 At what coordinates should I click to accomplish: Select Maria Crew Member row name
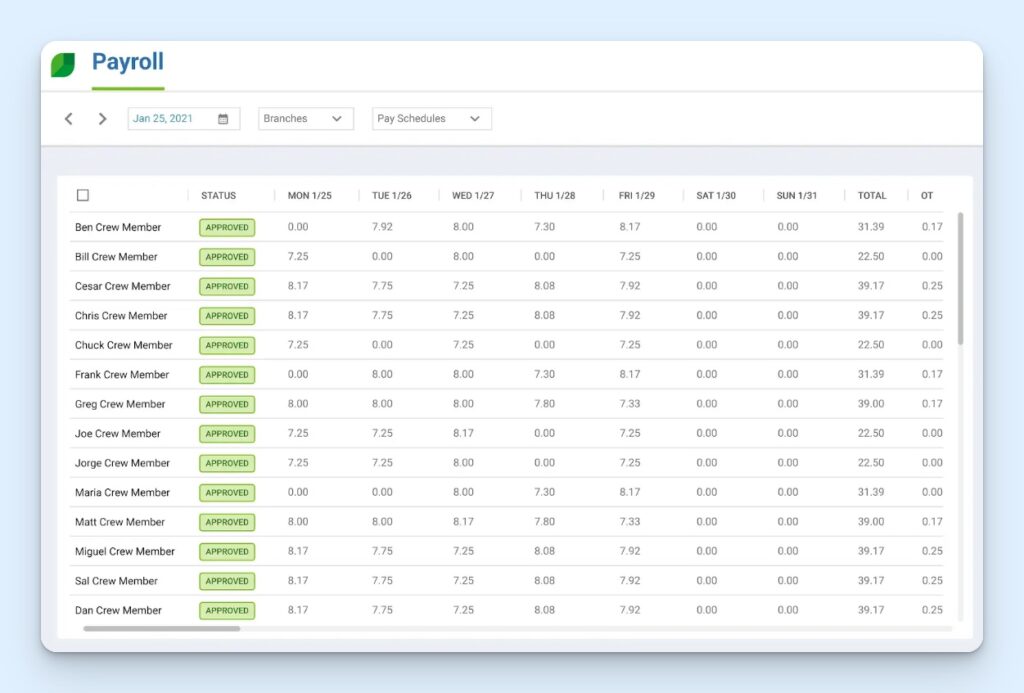122,492
